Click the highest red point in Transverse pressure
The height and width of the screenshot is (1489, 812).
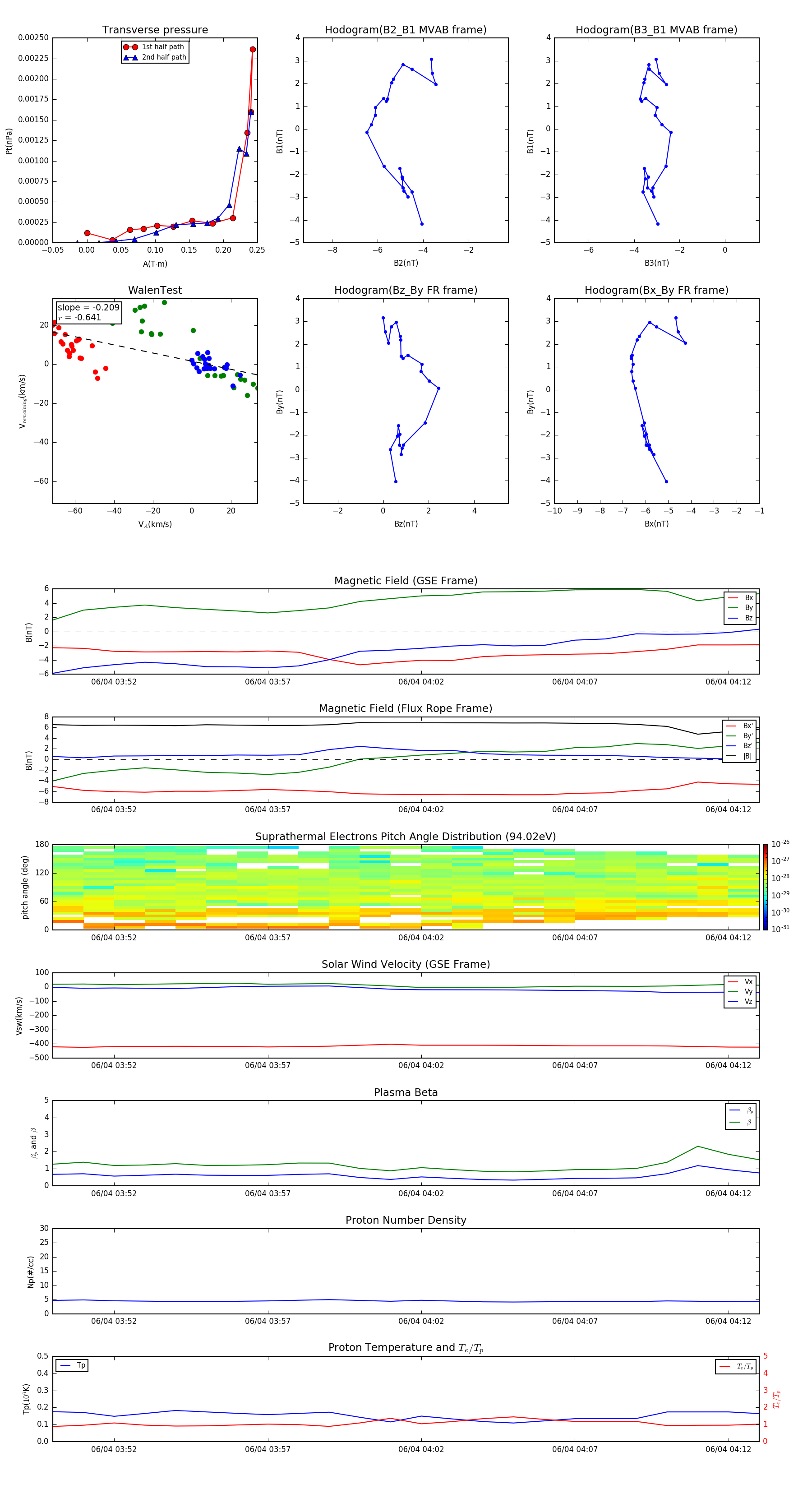point(253,49)
